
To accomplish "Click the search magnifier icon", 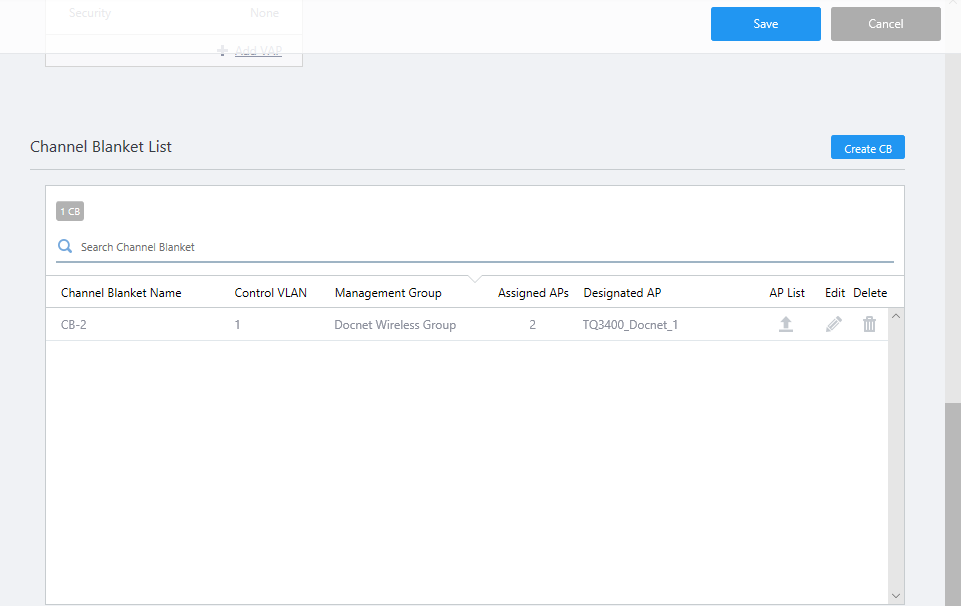I will pyautogui.click(x=65, y=246).
